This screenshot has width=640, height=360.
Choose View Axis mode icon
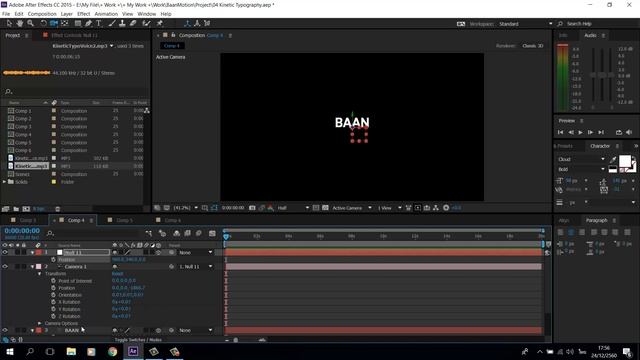click(x=207, y=24)
